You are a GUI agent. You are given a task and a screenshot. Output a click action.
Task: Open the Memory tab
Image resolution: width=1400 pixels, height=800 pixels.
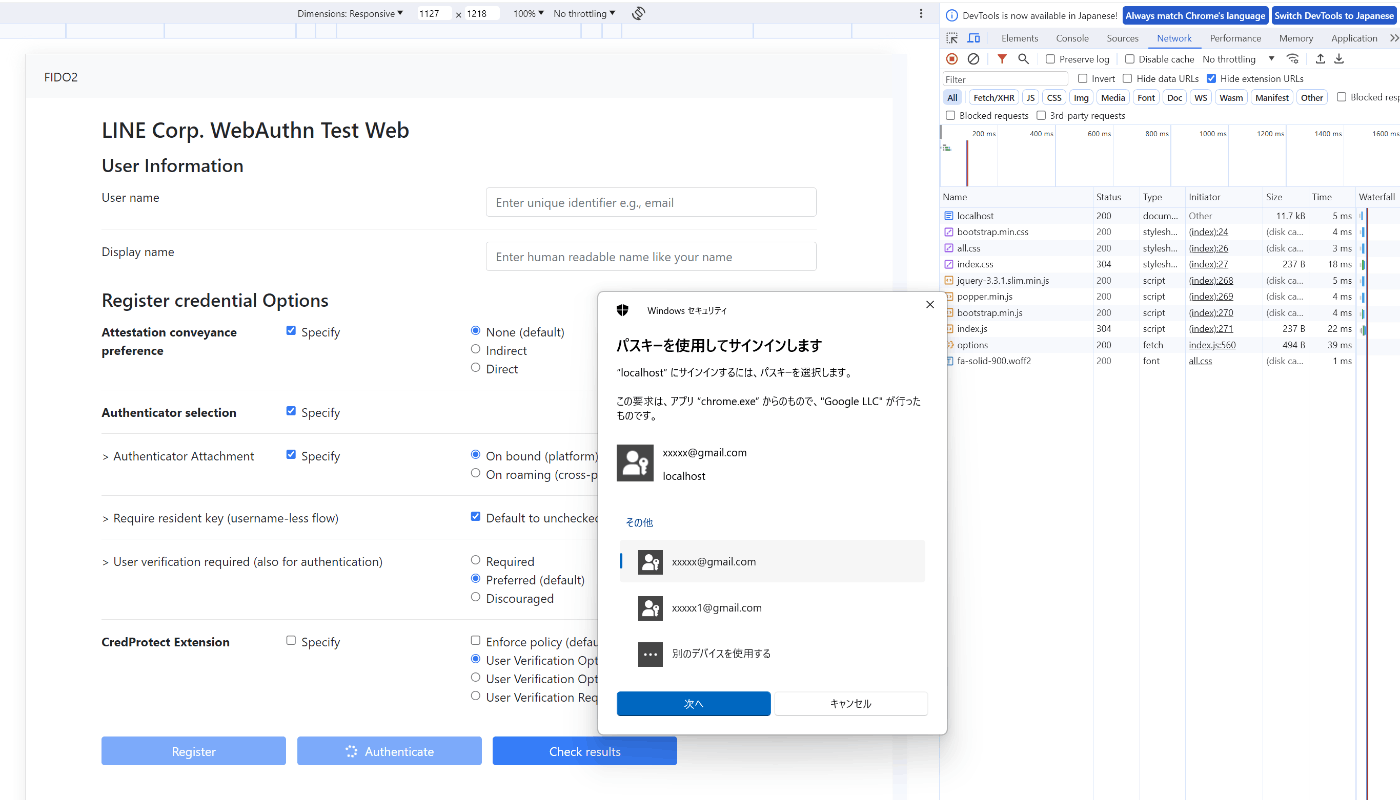(1296, 38)
